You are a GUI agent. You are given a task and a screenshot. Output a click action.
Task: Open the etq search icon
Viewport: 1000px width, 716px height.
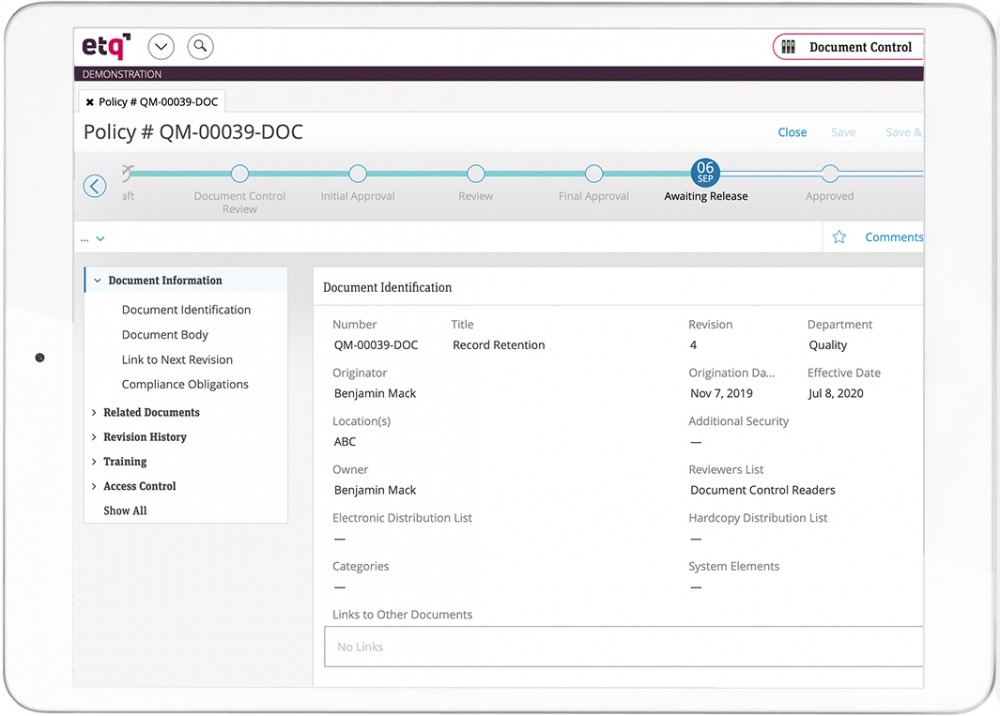point(200,46)
